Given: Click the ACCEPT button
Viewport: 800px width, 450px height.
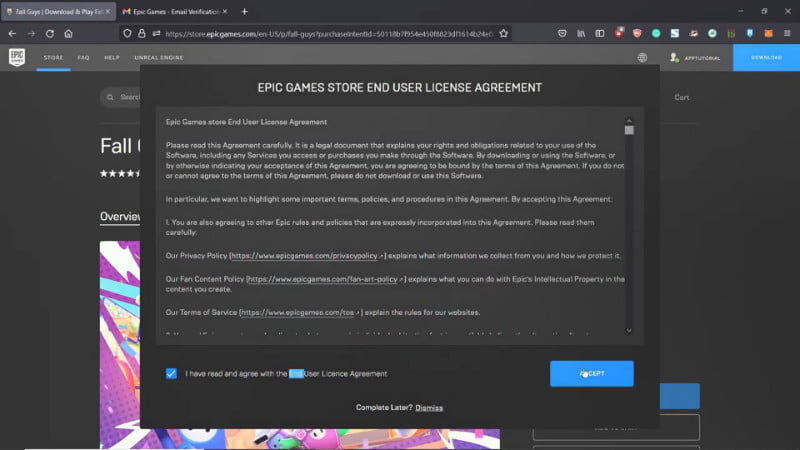Looking at the screenshot, I should [x=592, y=373].
